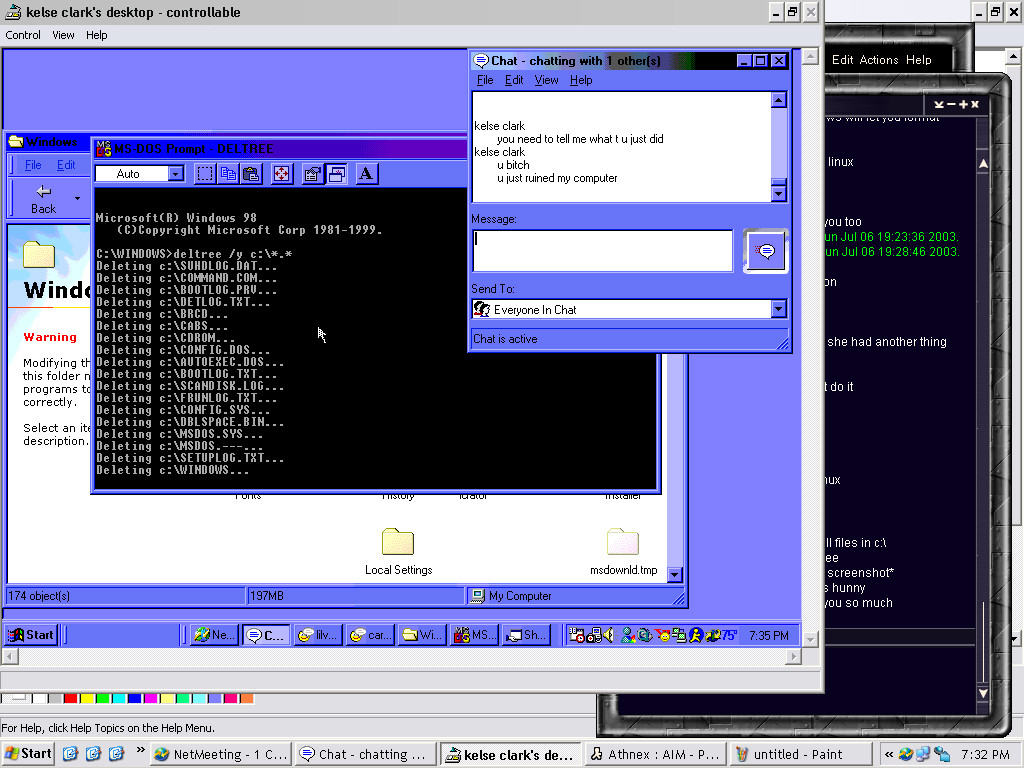Open Control menu of kelse clark's desktop window
Image resolution: width=1024 pixels, height=768 pixels.
[x=23, y=35]
